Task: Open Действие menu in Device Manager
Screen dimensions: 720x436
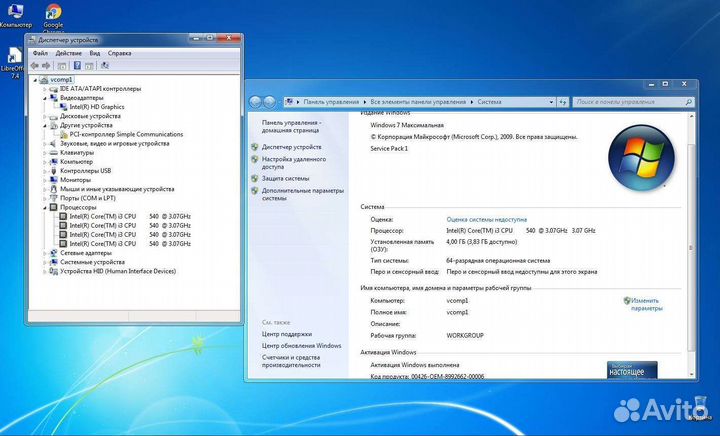Action: [68, 53]
